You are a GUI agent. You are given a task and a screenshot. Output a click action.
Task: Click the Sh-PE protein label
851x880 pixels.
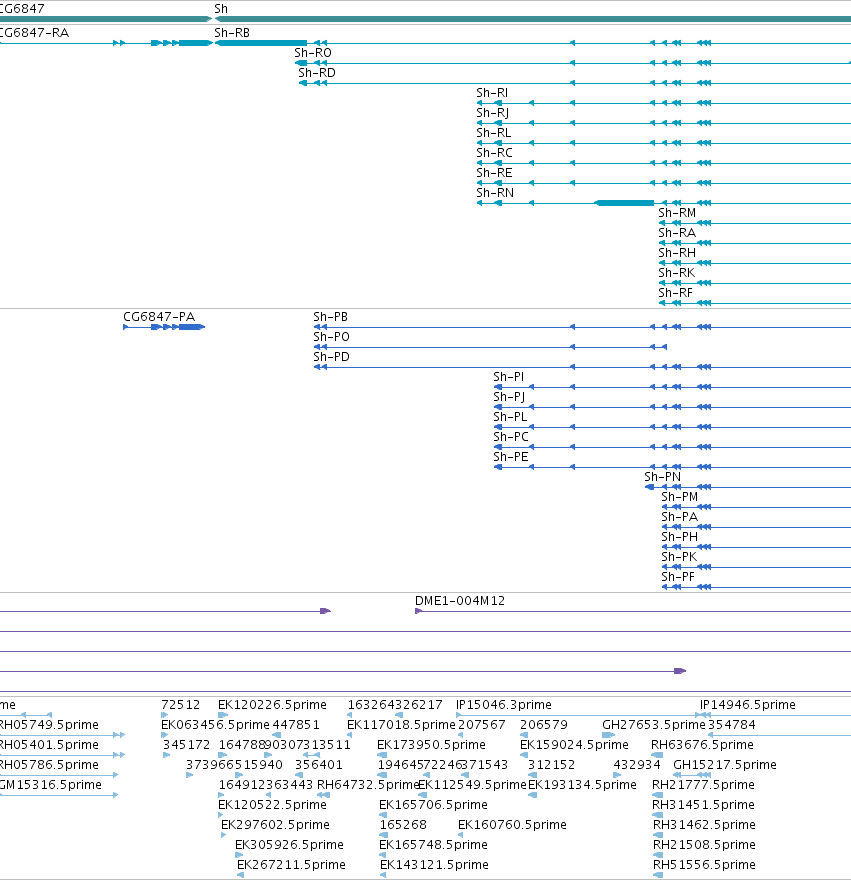(x=511, y=457)
